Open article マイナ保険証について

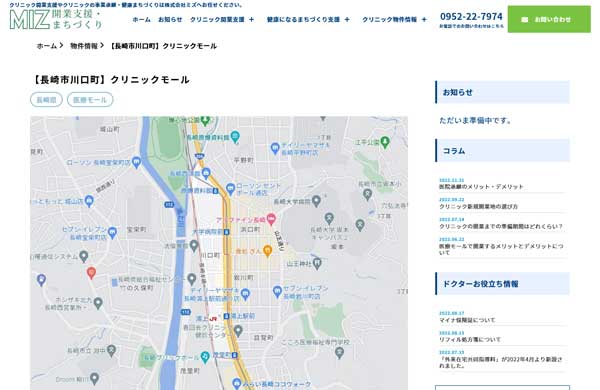pos(467,320)
